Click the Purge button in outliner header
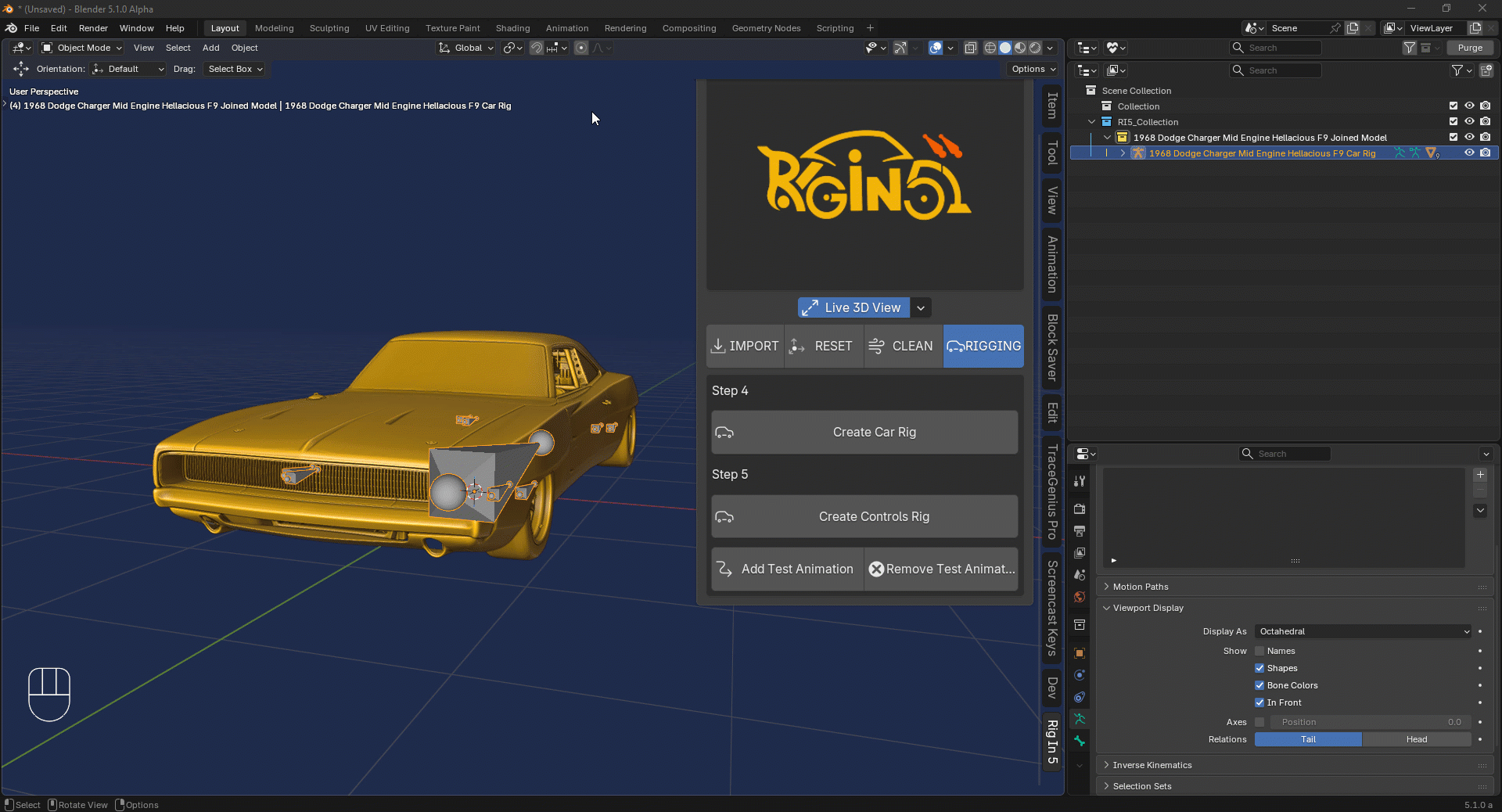1502x812 pixels. [x=1470, y=48]
